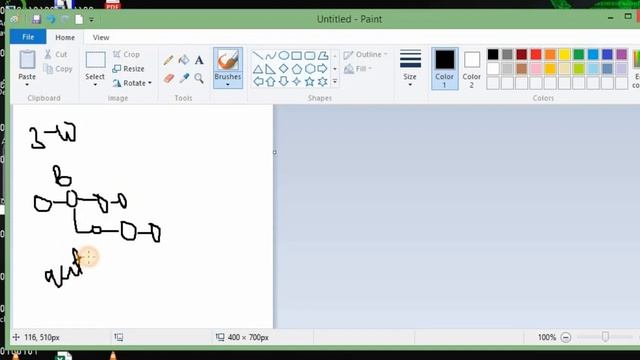Choose the Diamond shape
Screen dimensions: 640x360
(x=283, y=69)
